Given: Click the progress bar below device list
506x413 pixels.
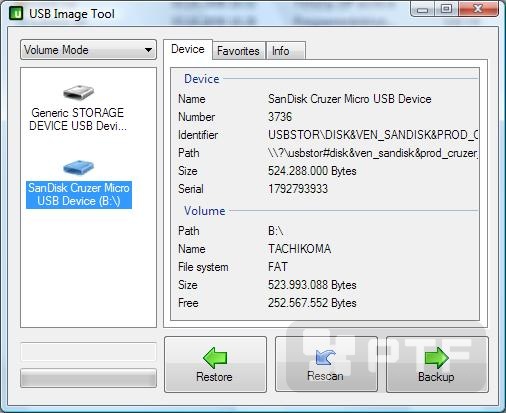Looking at the screenshot, I should point(88,378).
